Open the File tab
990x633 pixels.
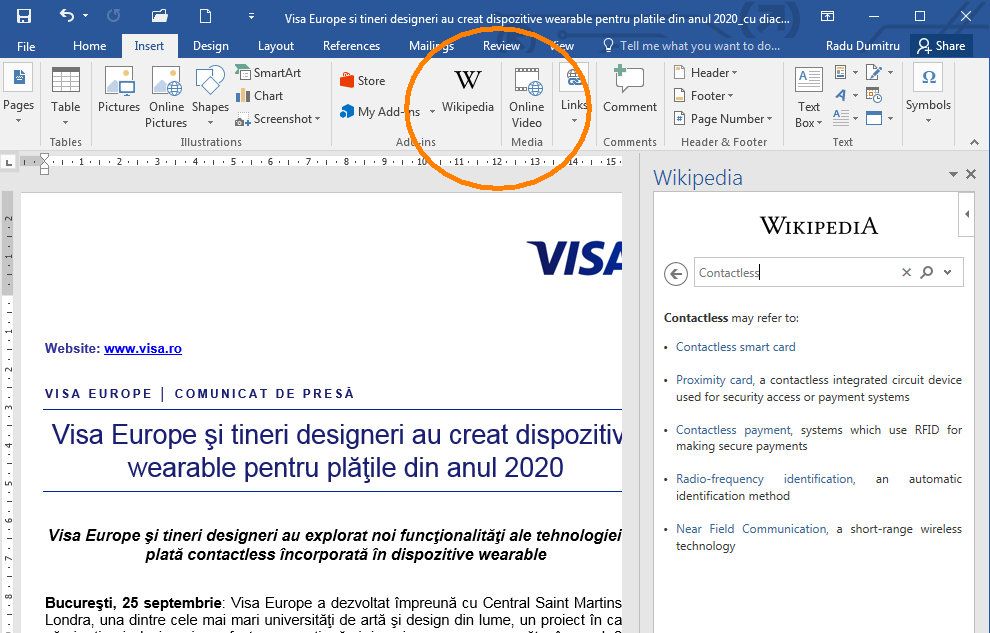pyautogui.click(x=26, y=46)
